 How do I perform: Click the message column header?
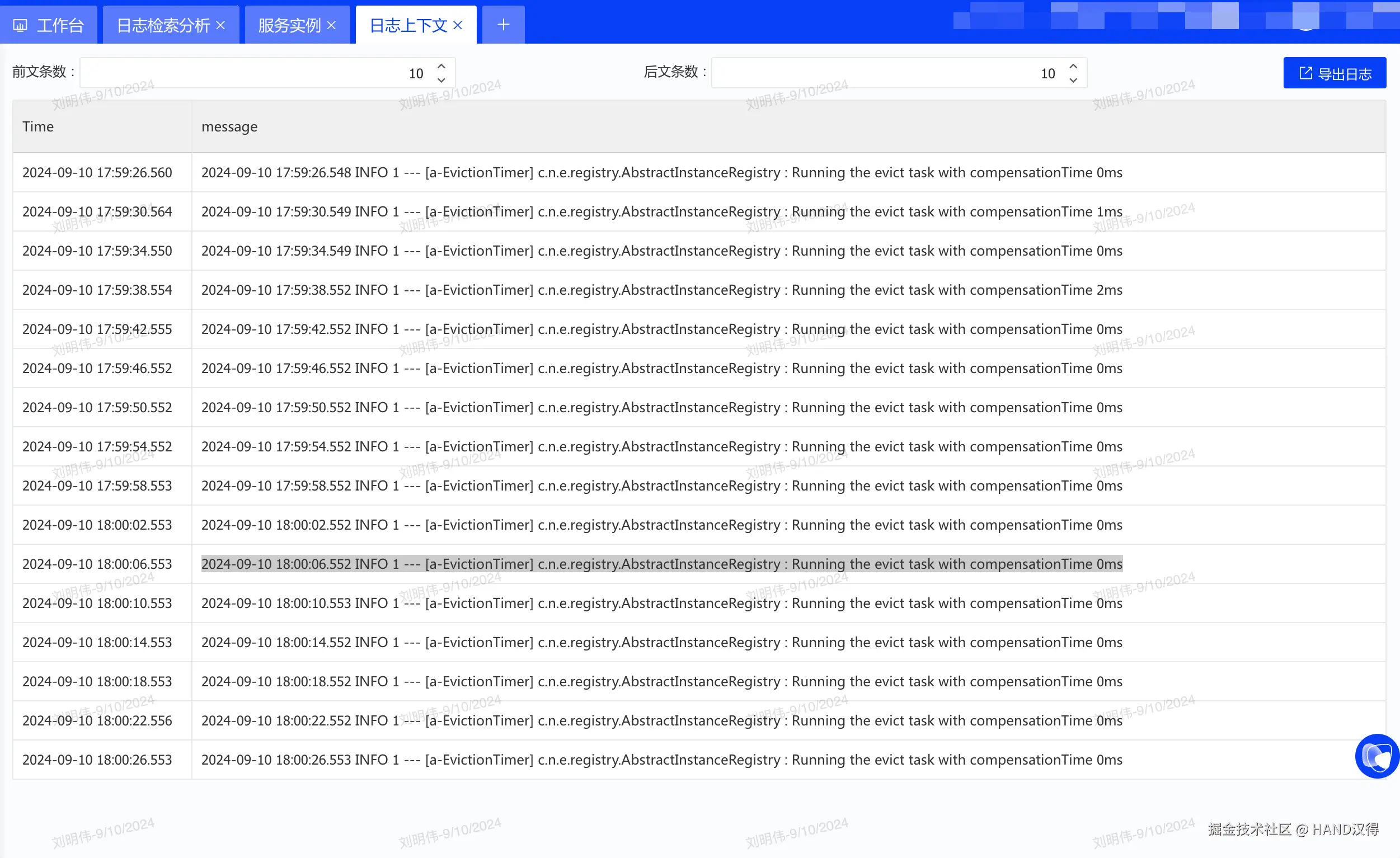point(229,126)
